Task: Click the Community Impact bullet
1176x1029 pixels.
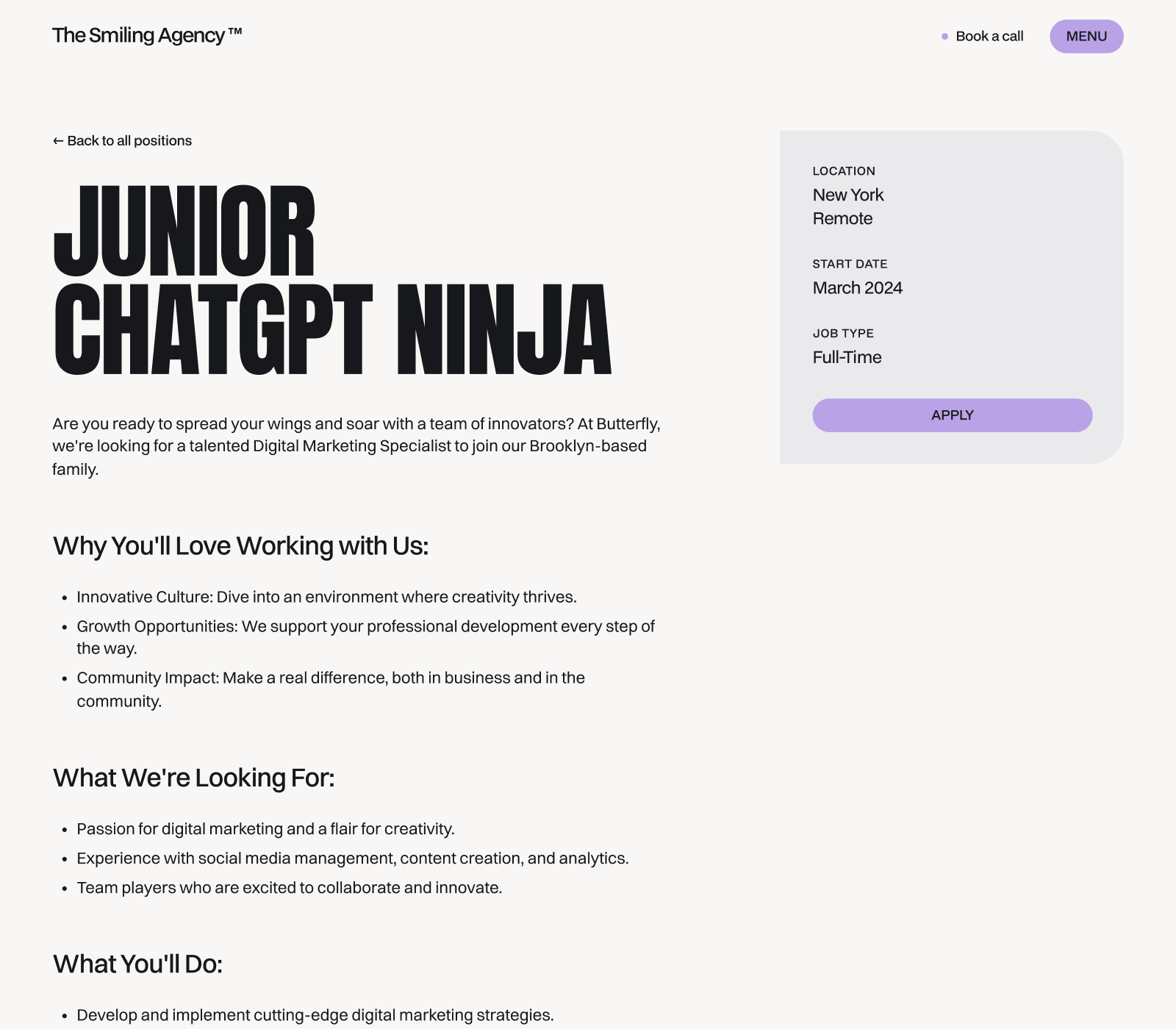Action: pyautogui.click(x=331, y=689)
